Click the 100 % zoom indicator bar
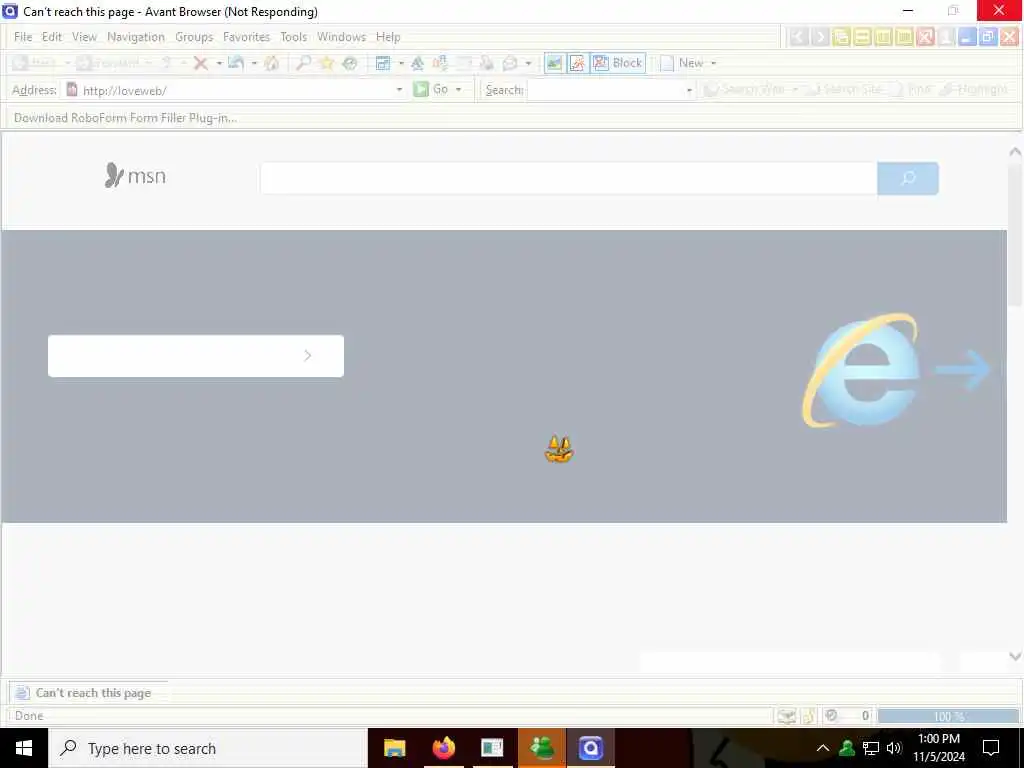 point(948,716)
